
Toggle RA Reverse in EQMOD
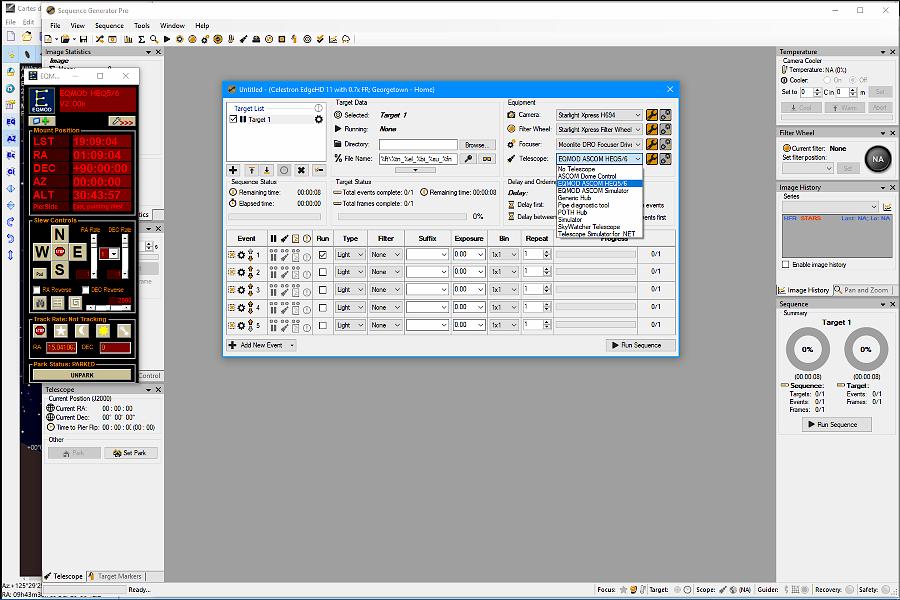point(37,290)
